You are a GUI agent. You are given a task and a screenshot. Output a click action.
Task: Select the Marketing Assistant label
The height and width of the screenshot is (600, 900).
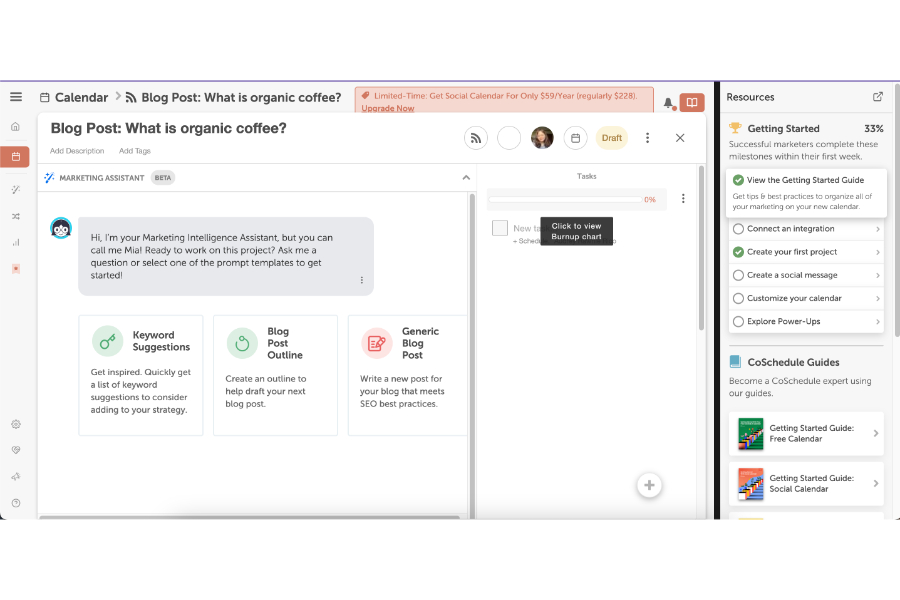[x=102, y=178]
